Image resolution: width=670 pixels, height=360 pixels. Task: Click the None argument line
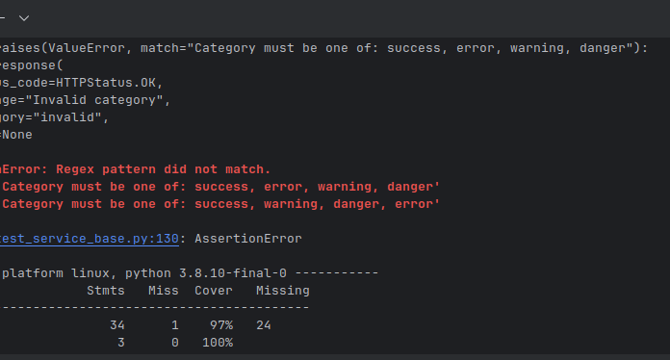(16, 135)
